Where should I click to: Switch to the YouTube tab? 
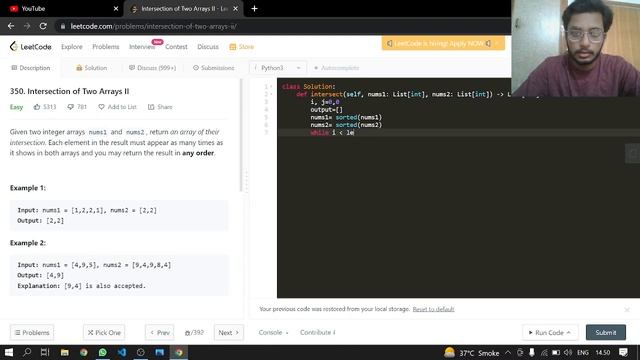click(x=61, y=9)
